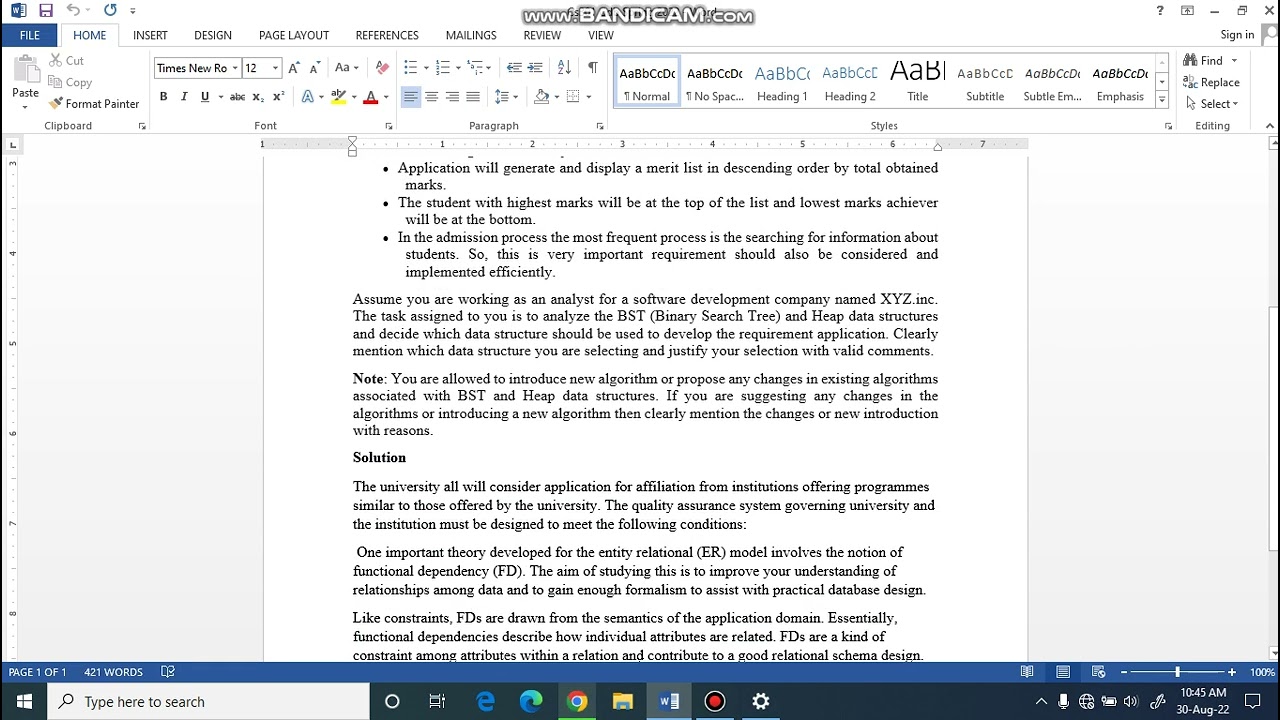Open Word Help question mark

(x=1160, y=11)
